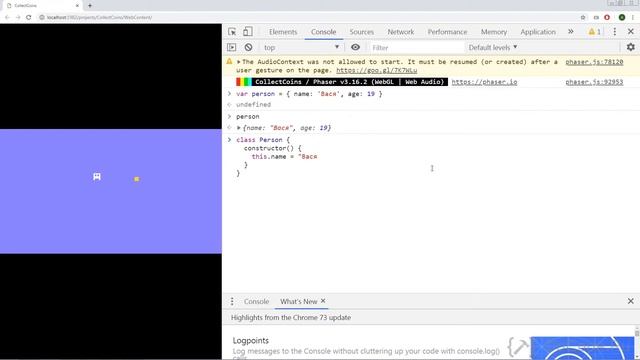The height and width of the screenshot is (360, 640).
Task: Select the What's New drawer tab
Action: 298,301
